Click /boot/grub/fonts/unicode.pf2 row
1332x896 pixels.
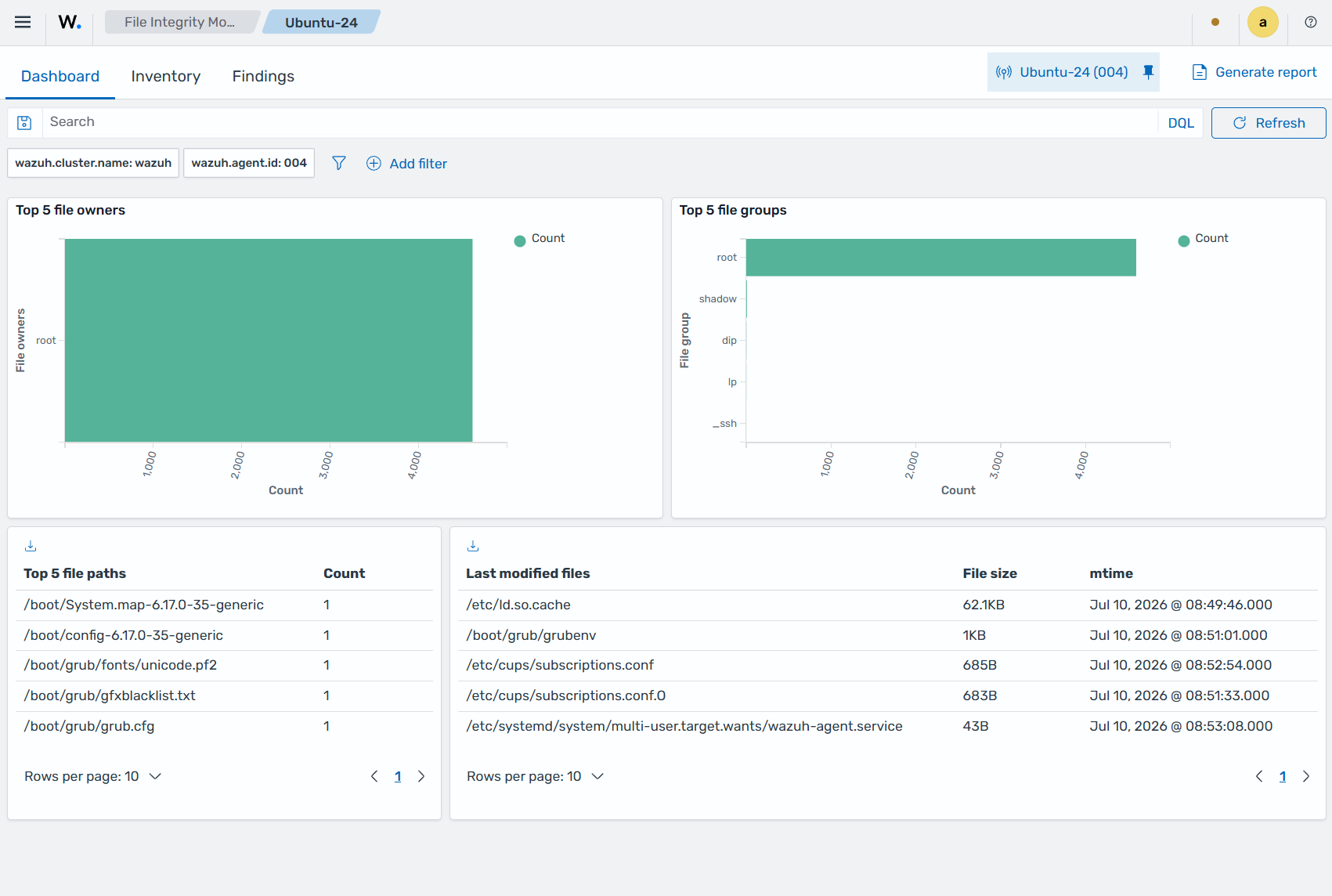coord(224,665)
